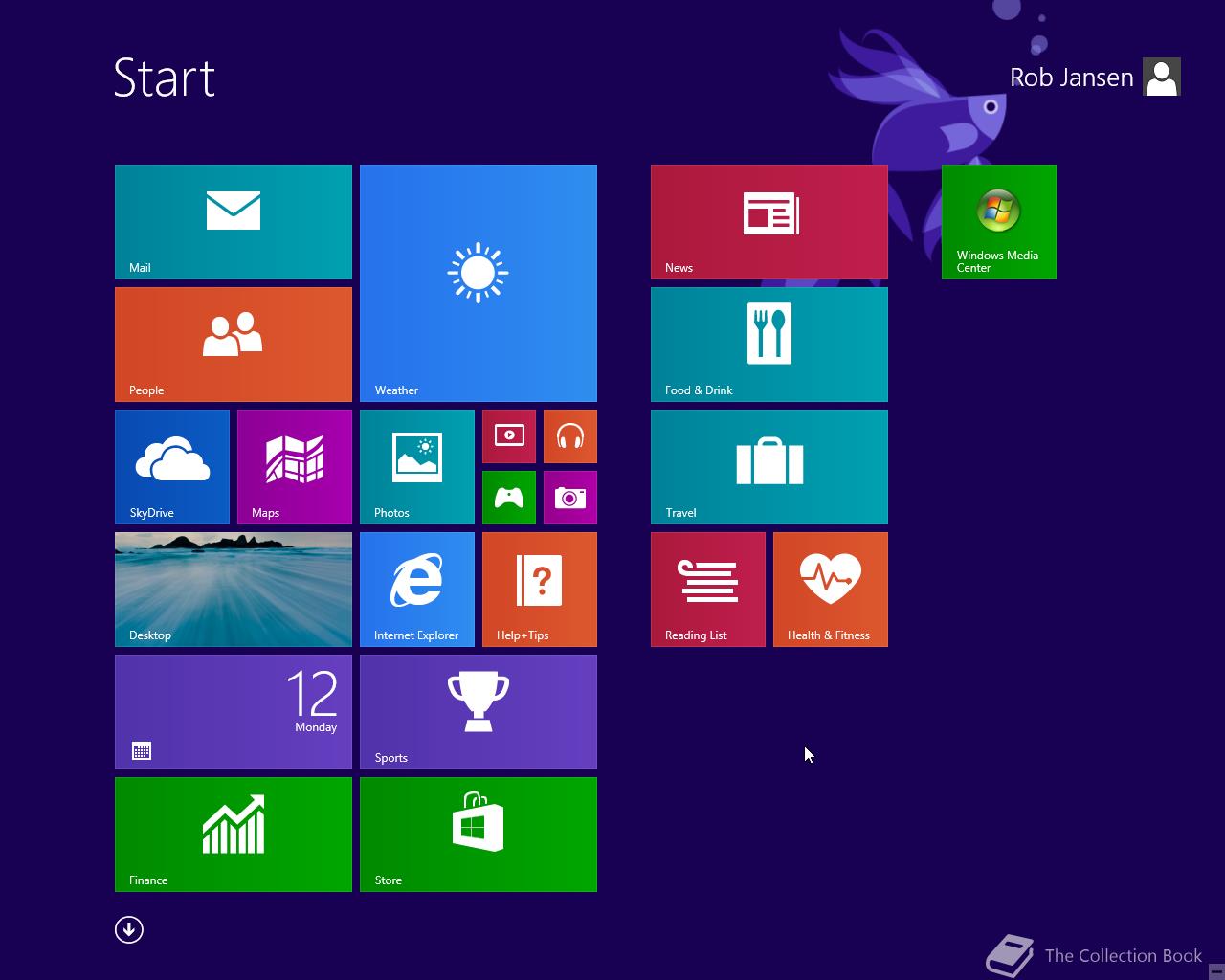Open the Reading List tile

coord(708,590)
